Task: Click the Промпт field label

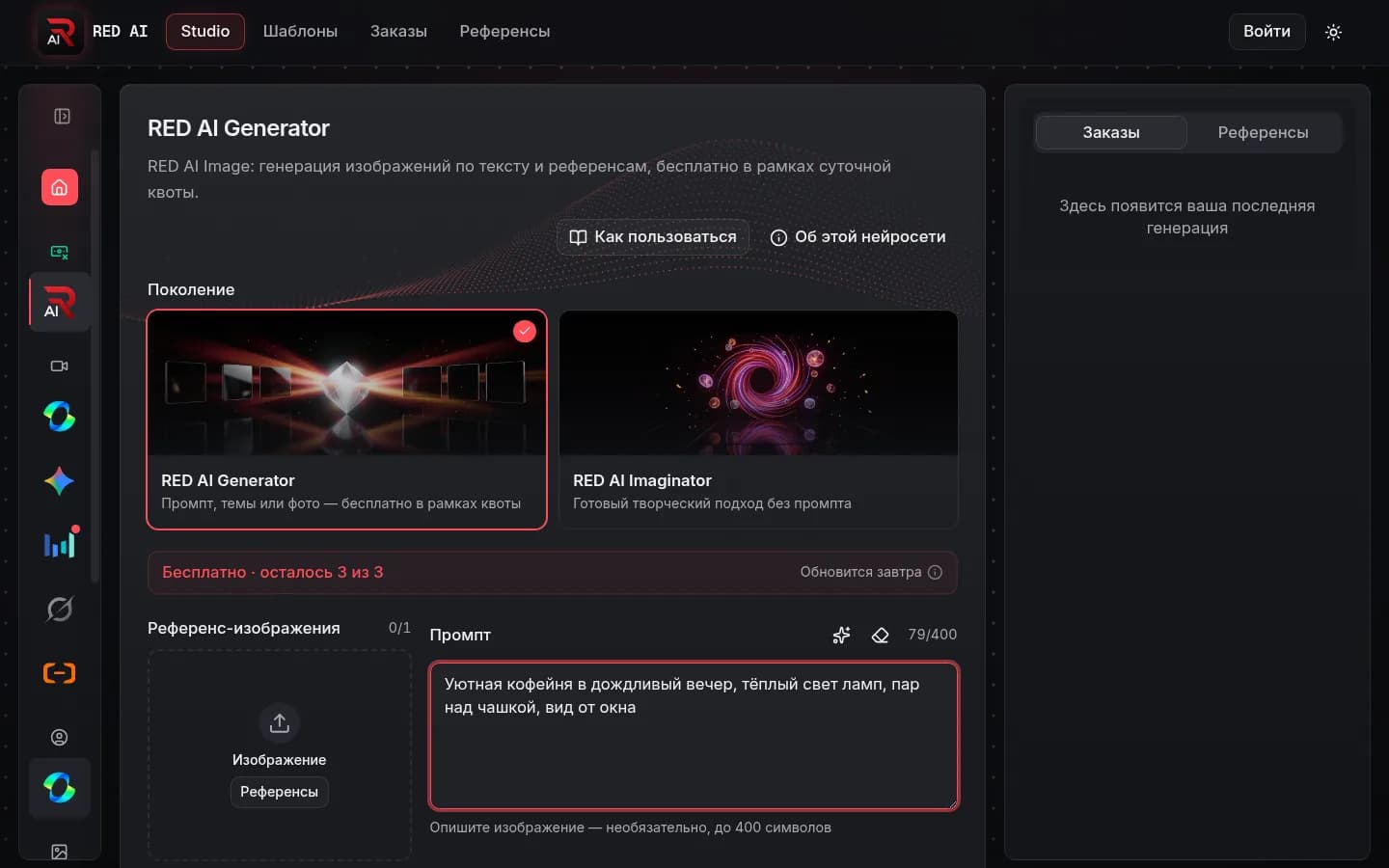Action: (460, 635)
